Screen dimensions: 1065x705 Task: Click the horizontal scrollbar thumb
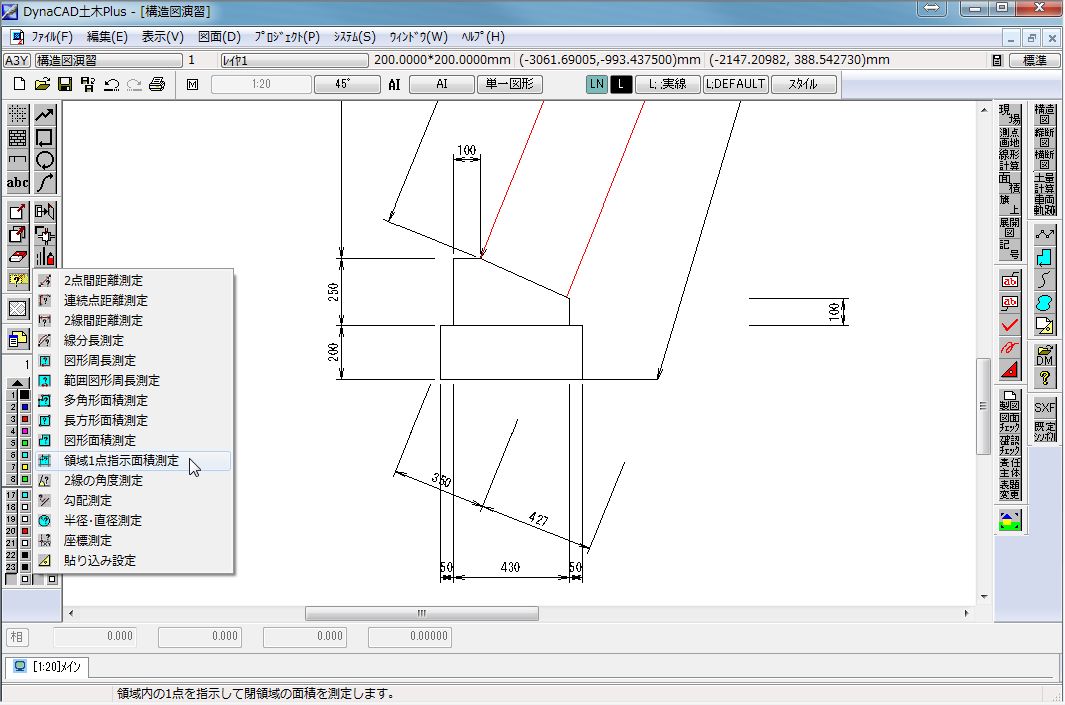click(x=422, y=613)
